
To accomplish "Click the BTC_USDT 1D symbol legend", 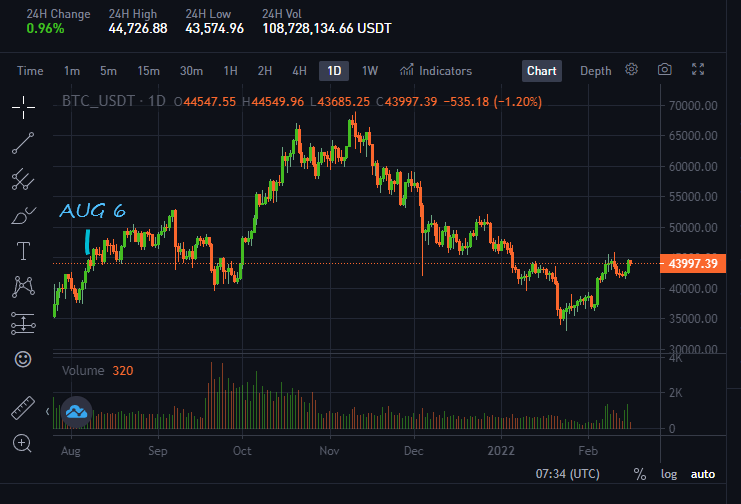I will click(114, 101).
